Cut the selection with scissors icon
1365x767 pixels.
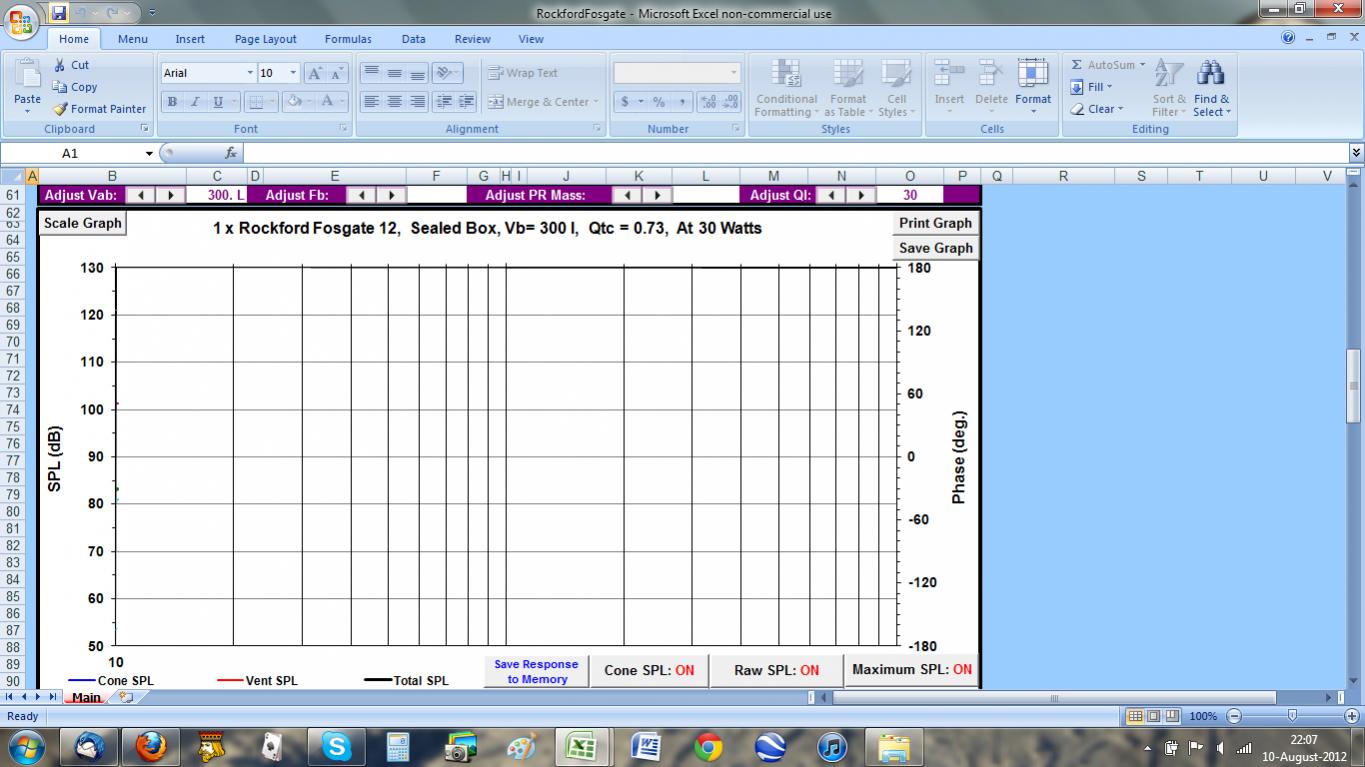(x=72, y=65)
